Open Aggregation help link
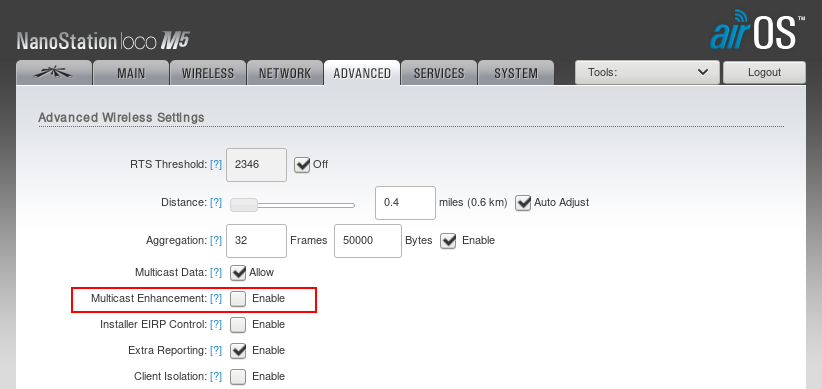 216,241
